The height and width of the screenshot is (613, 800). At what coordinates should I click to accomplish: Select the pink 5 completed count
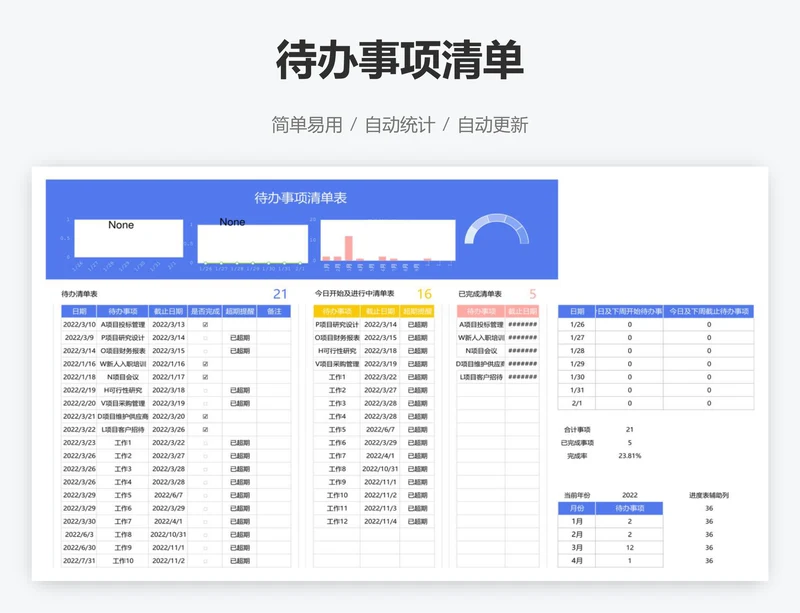[x=533, y=294]
